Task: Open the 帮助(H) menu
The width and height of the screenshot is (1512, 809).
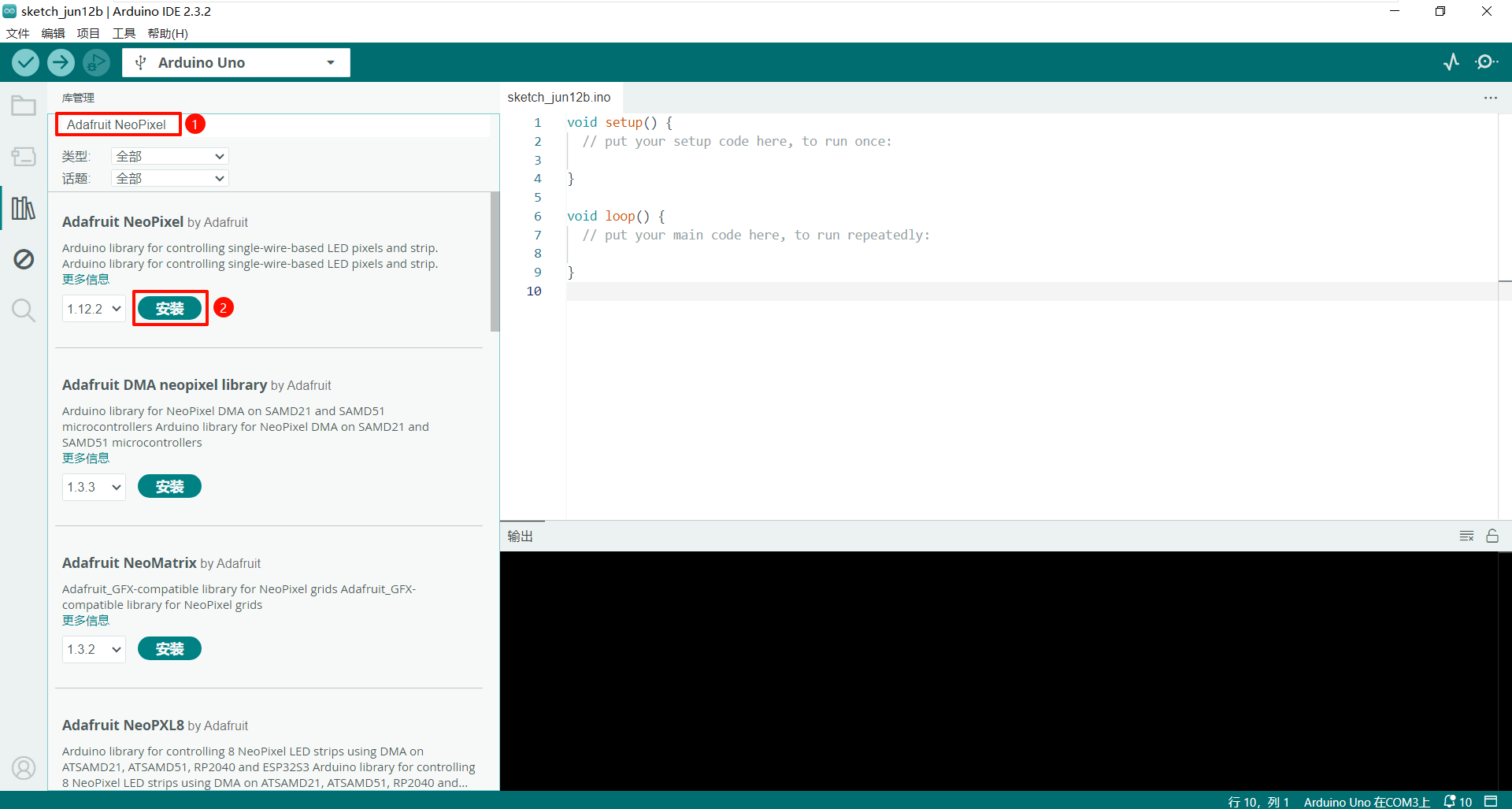Action: coord(168,33)
